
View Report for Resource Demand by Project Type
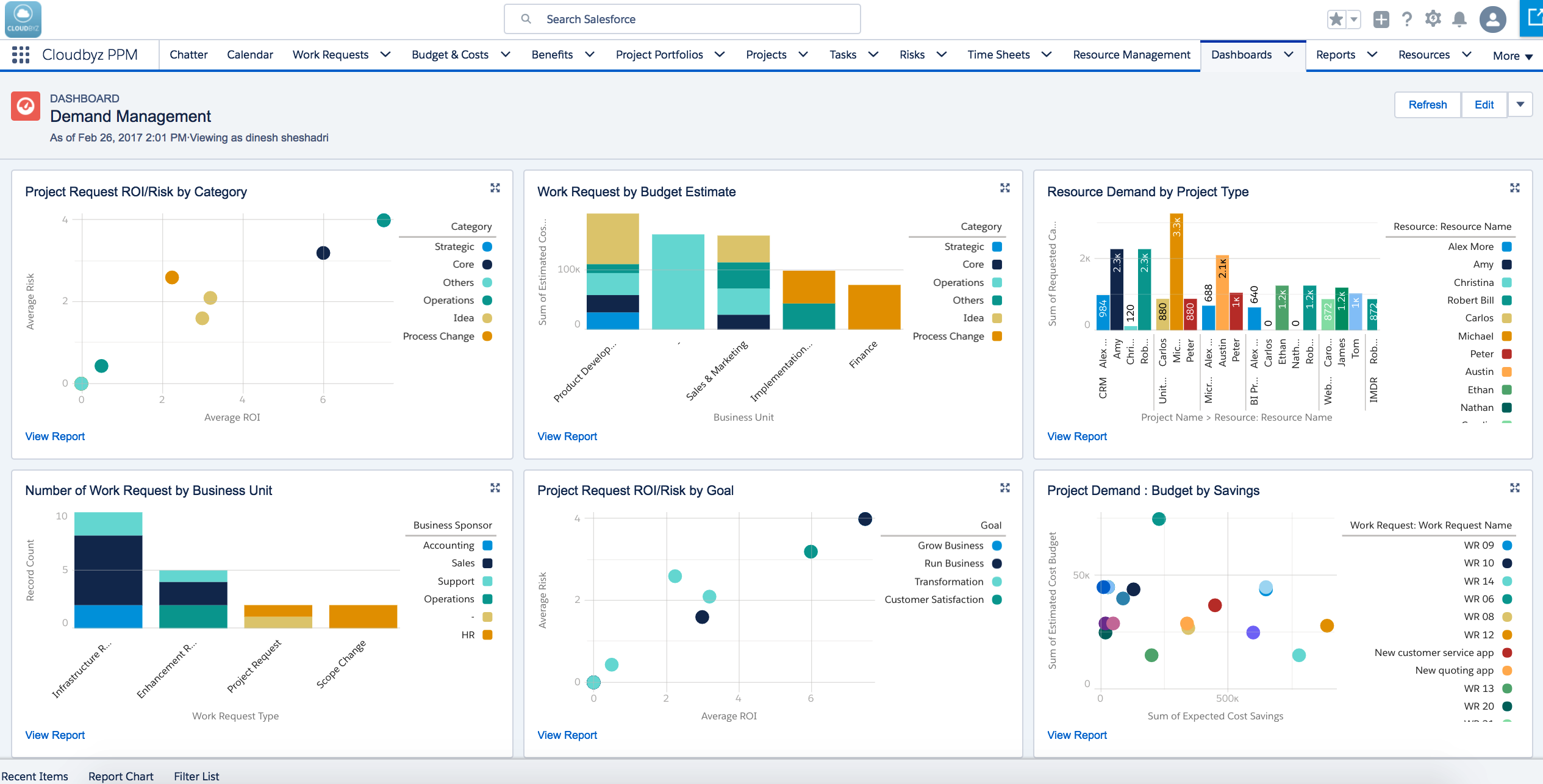pos(1077,437)
